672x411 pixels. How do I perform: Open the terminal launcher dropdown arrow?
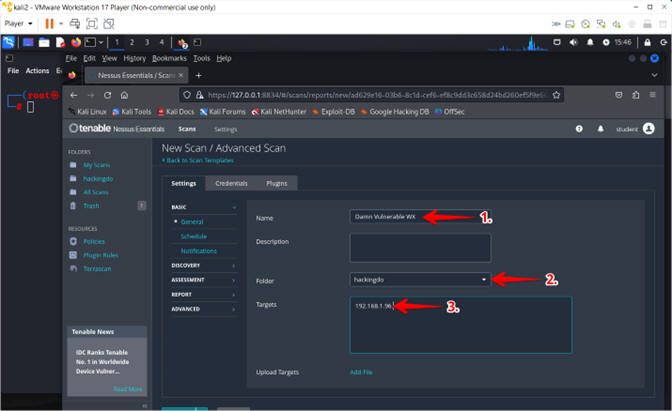pyautogui.click(x=101, y=42)
